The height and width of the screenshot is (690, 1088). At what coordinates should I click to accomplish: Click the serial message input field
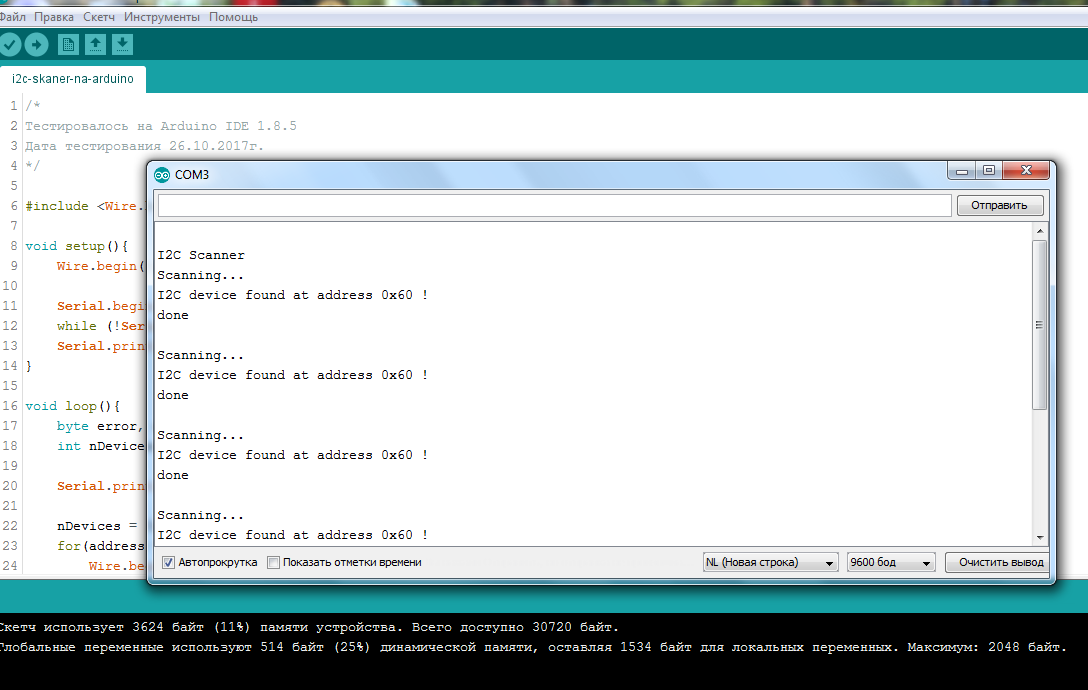point(554,205)
